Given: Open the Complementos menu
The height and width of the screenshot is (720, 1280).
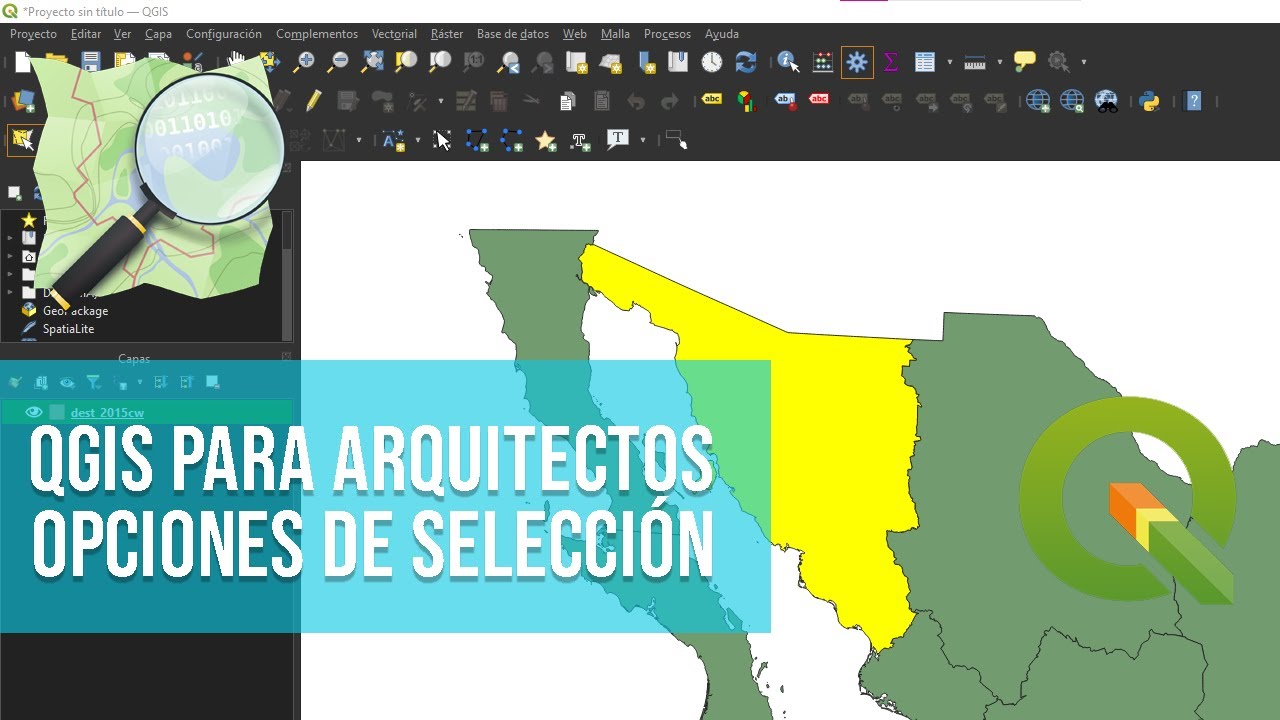Looking at the screenshot, I should [x=316, y=34].
